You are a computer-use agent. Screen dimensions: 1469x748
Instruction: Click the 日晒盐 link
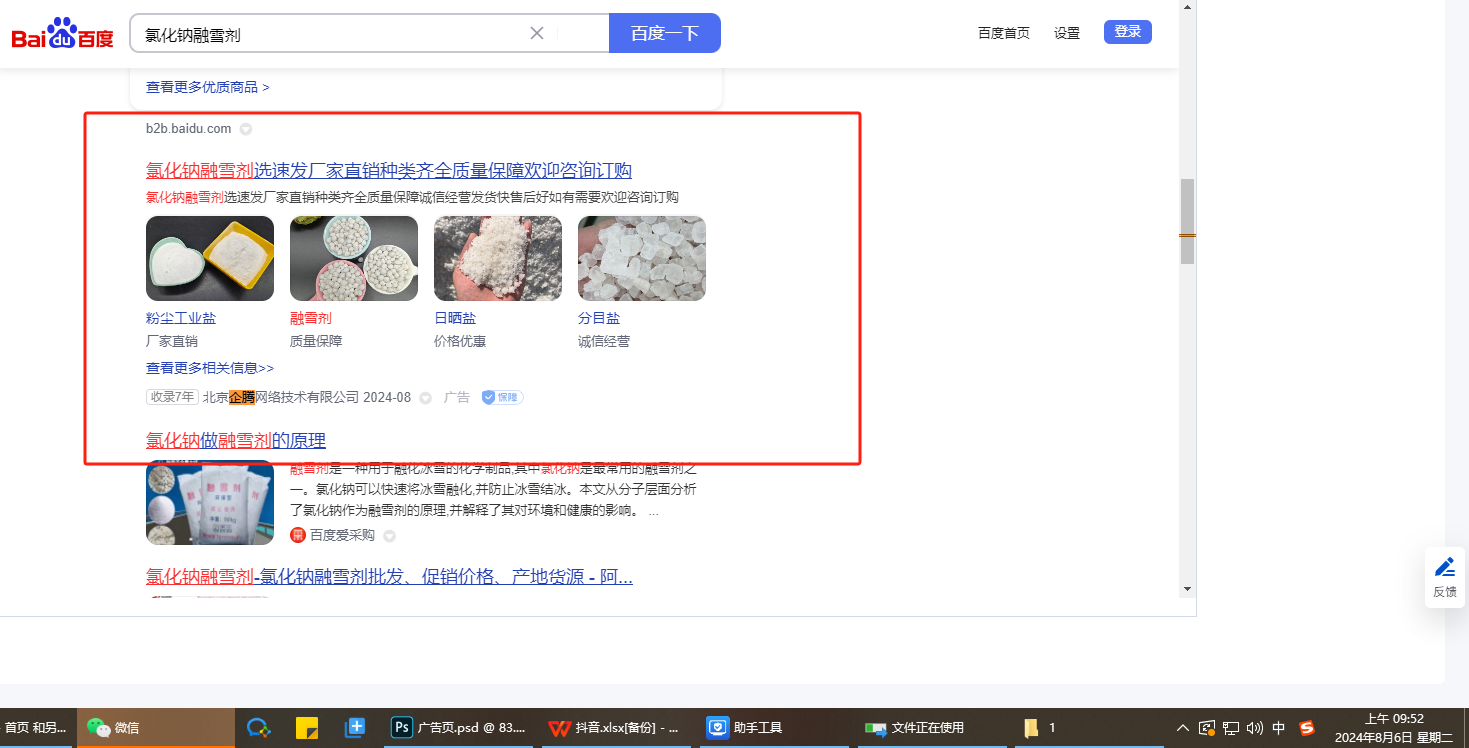pos(455,318)
